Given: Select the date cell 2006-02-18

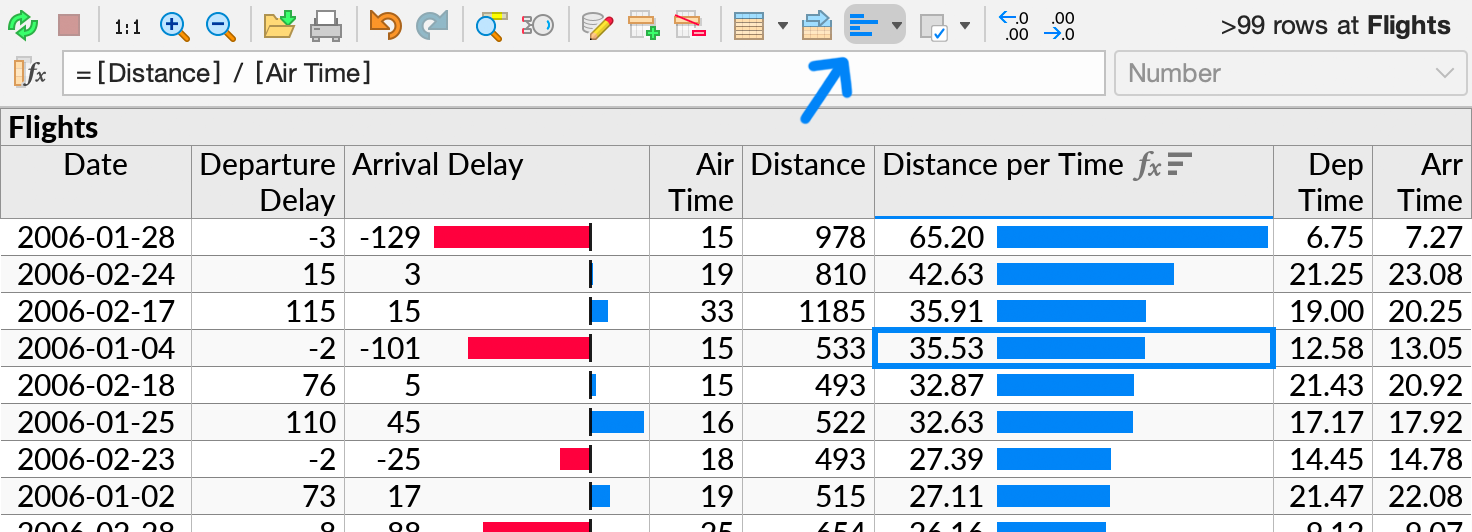Looking at the screenshot, I should click(96, 385).
